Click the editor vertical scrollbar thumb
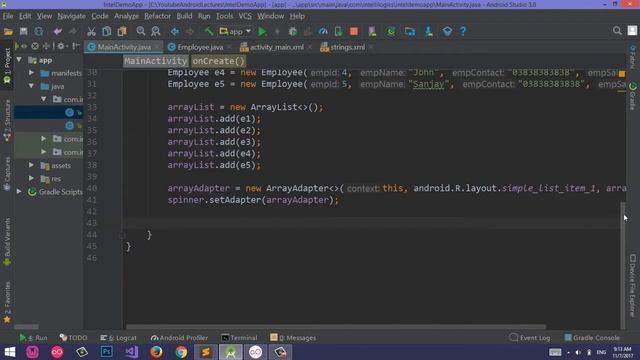This screenshot has width=640, height=360. tap(622, 264)
